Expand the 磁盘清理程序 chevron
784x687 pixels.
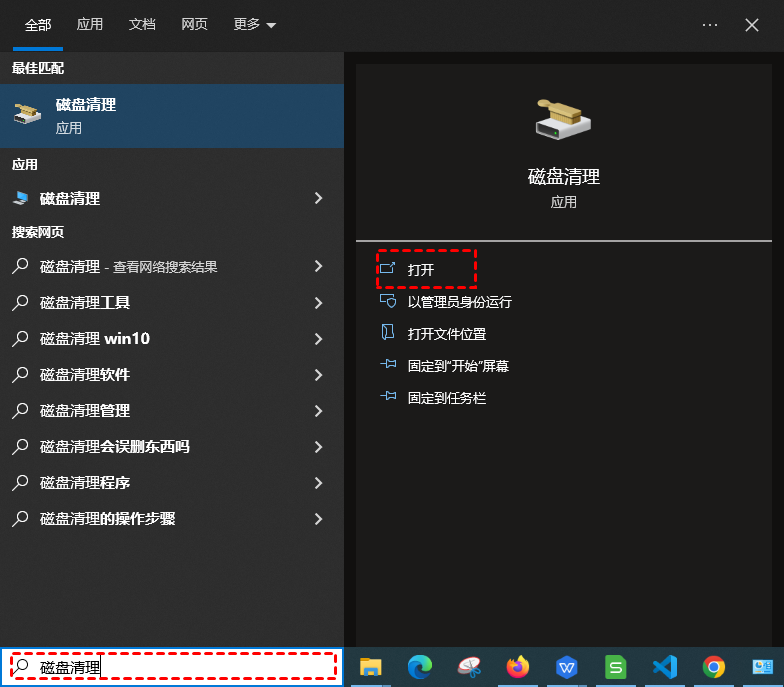click(x=318, y=482)
